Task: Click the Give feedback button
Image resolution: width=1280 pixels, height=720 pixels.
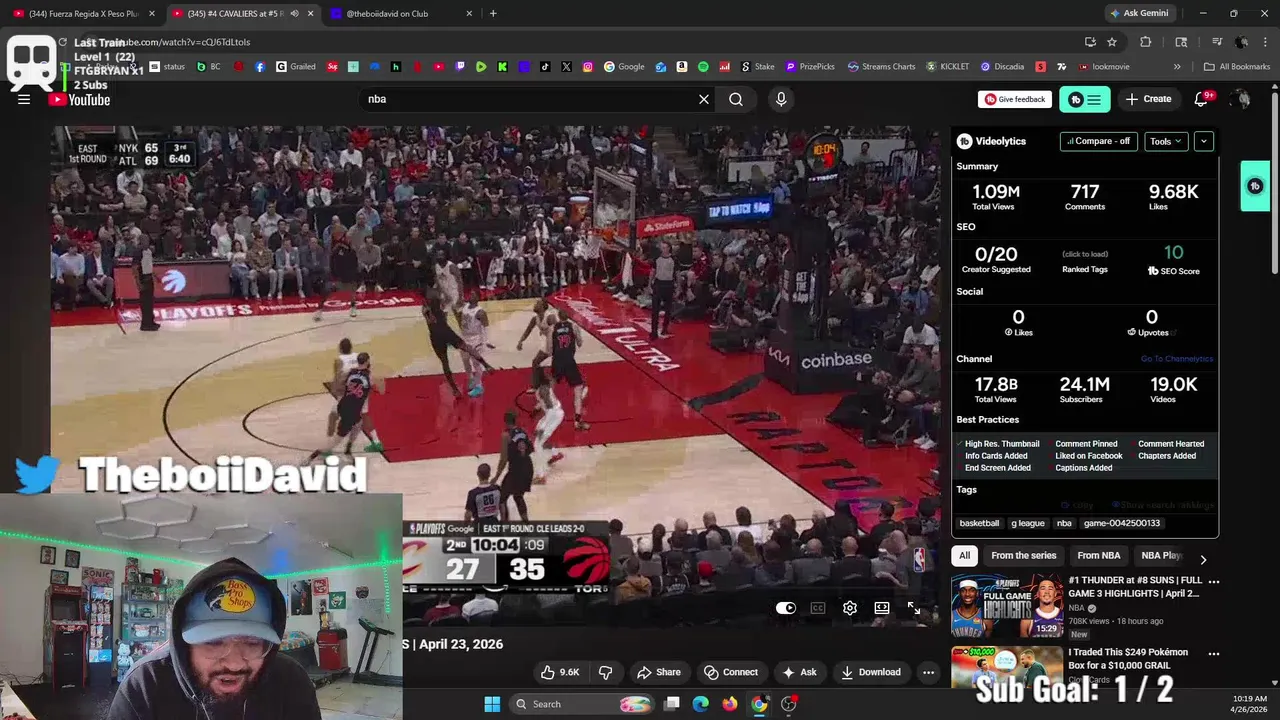Action: [1015, 99]
